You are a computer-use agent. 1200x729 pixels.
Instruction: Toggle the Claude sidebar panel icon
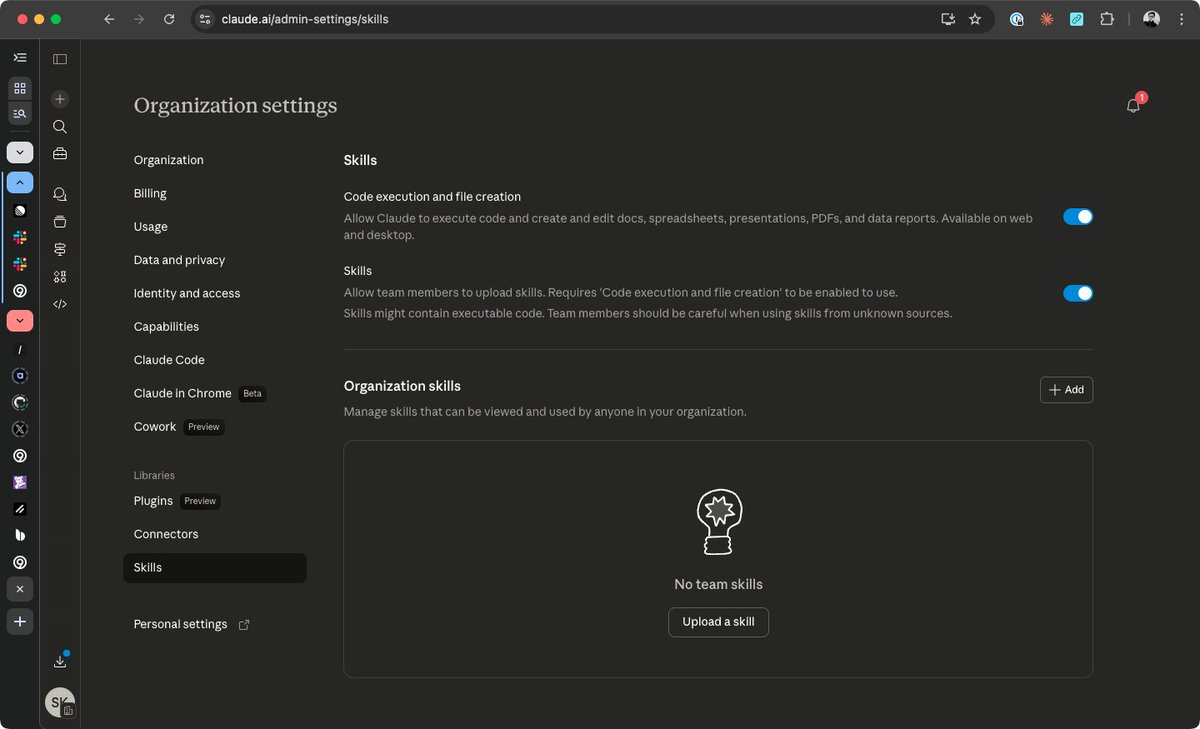[x=60, y=59]
